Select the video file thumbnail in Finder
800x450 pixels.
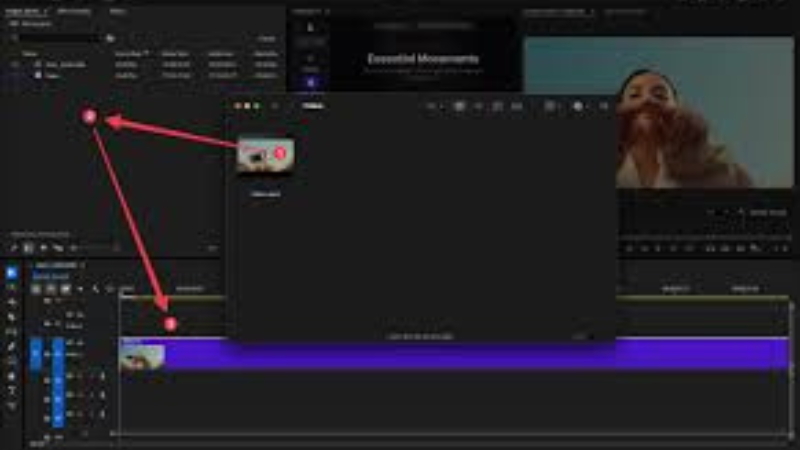[265, 155]
